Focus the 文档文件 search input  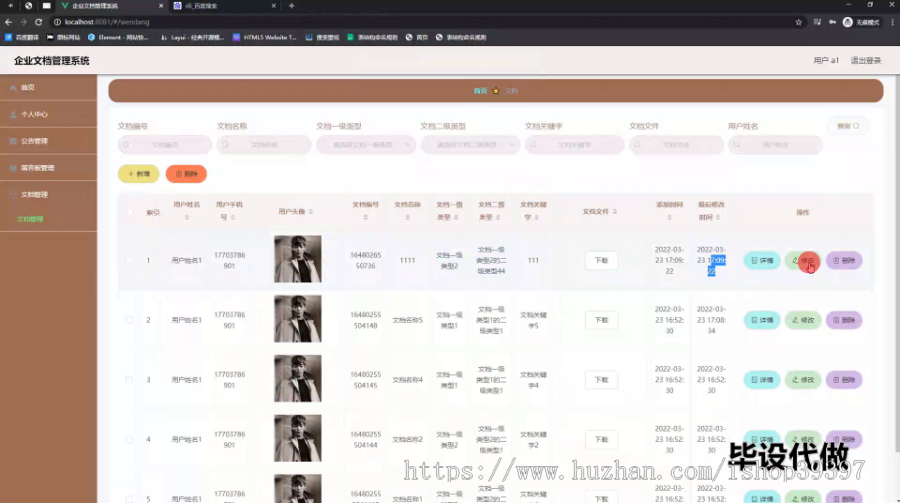[x=676, y=145]
